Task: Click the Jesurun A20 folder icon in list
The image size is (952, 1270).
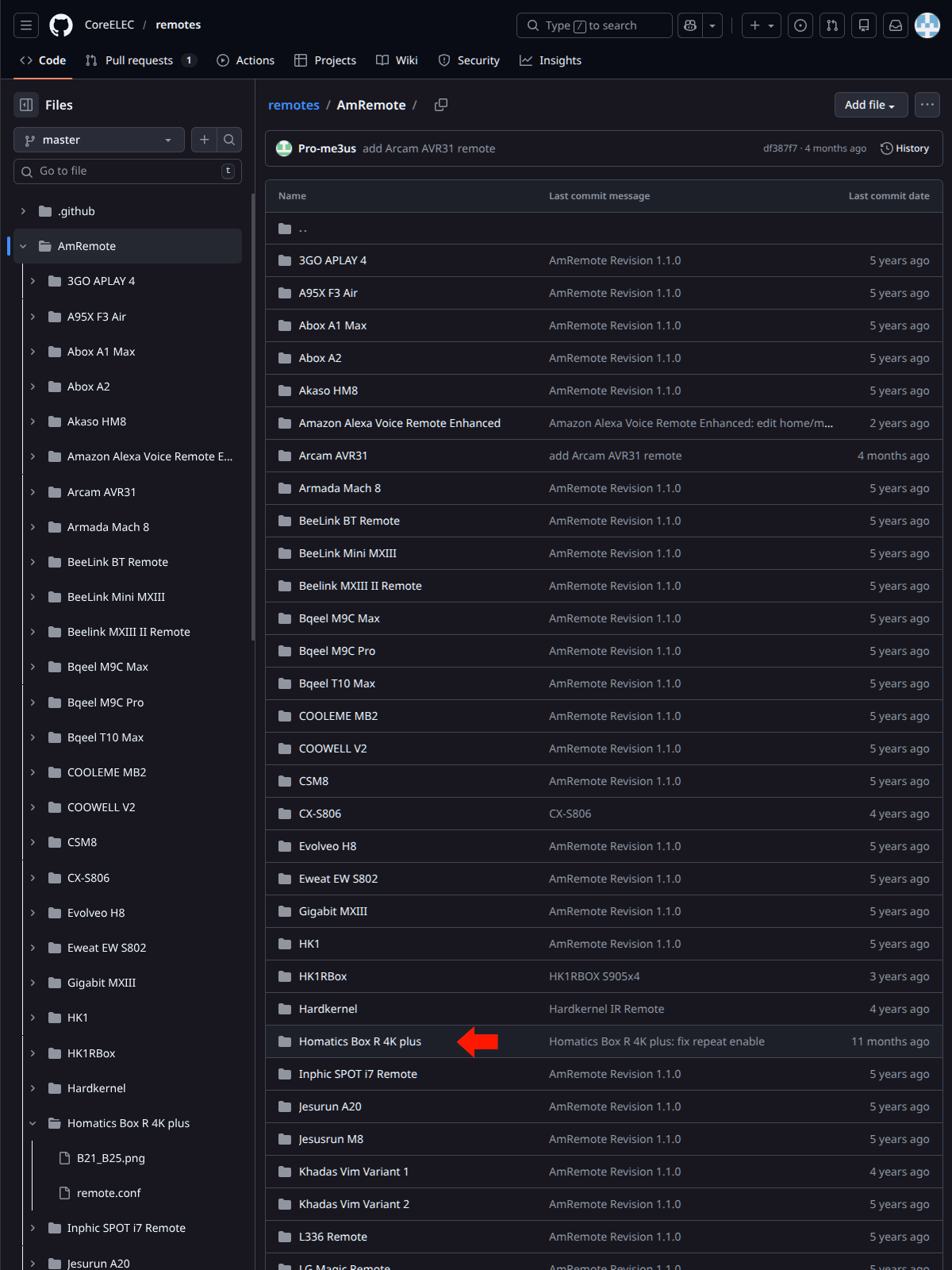Action: tap(285, 1106)
